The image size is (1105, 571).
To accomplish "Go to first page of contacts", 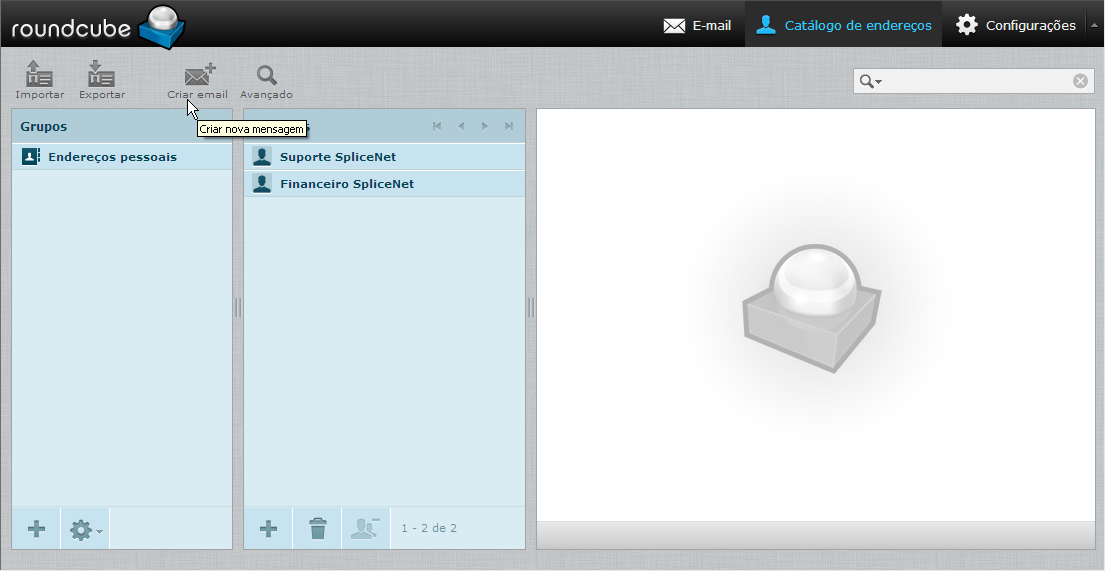I will (x=437, y=126).
